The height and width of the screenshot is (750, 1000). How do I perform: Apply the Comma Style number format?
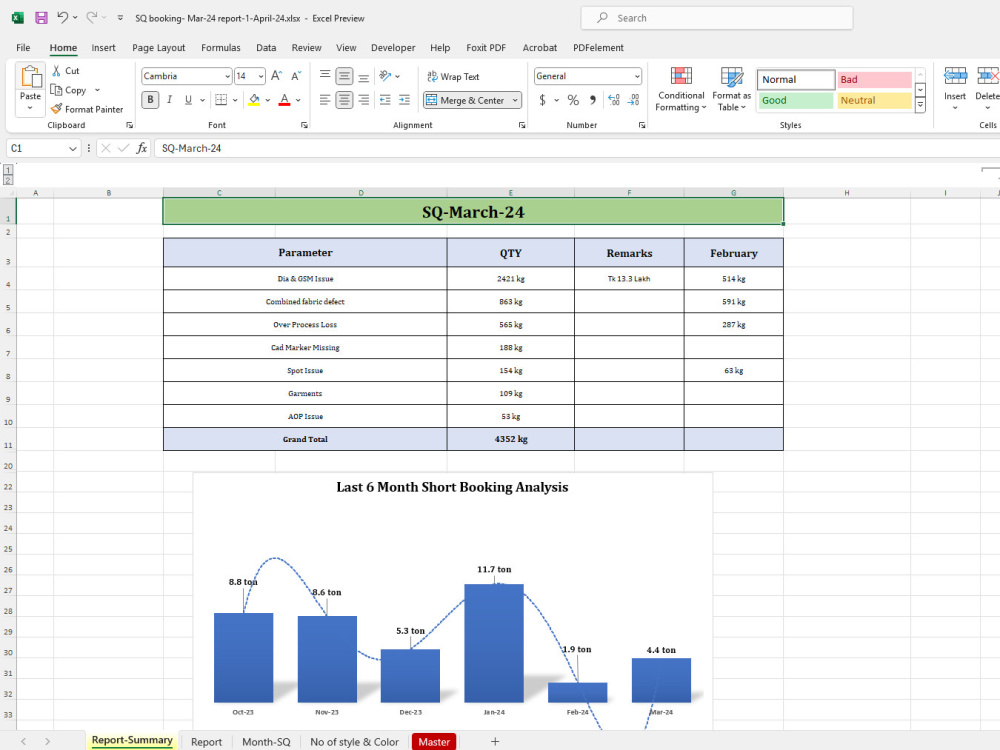point(595,100)
